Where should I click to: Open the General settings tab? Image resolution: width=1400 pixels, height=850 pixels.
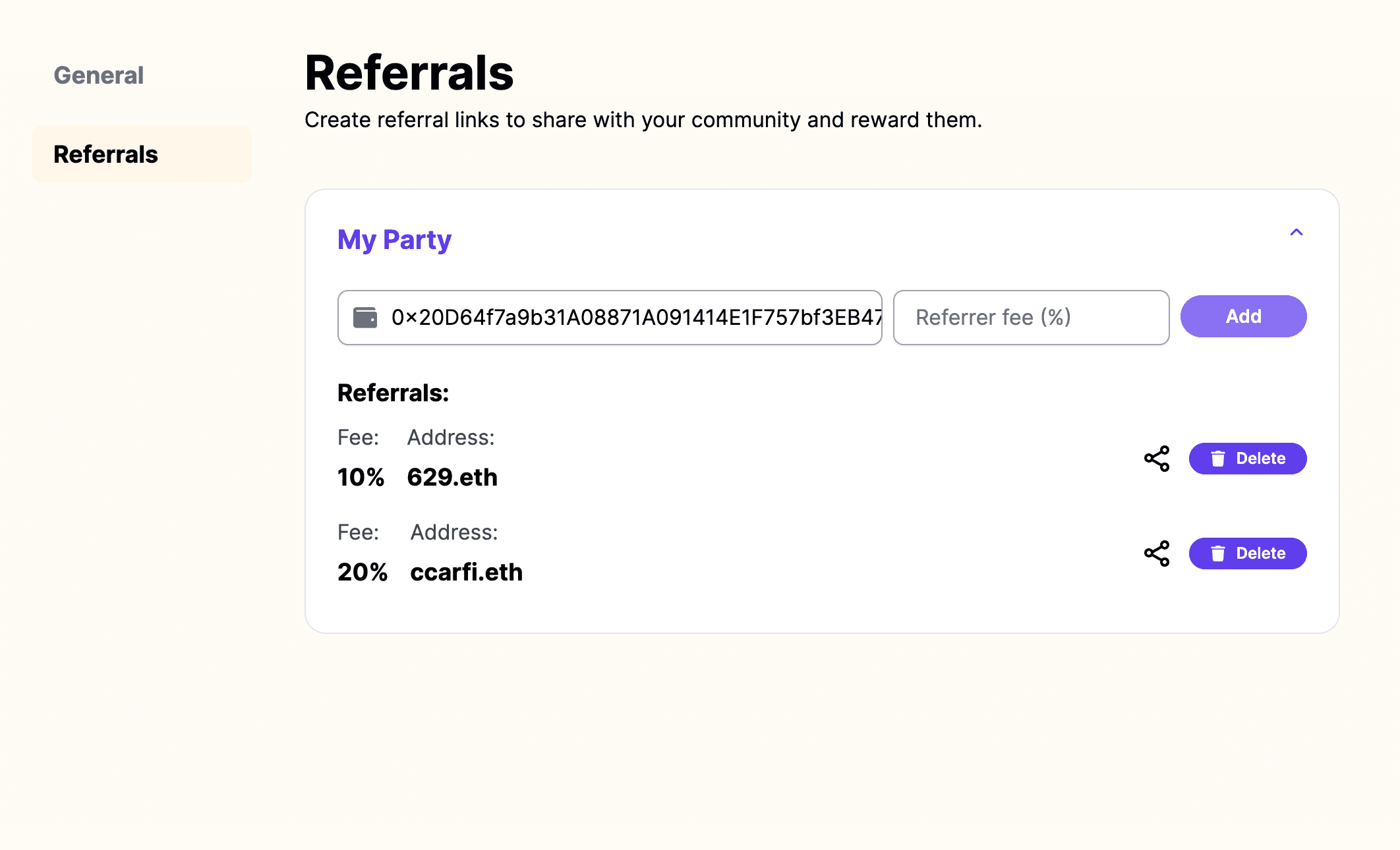[x=99, y=75]
